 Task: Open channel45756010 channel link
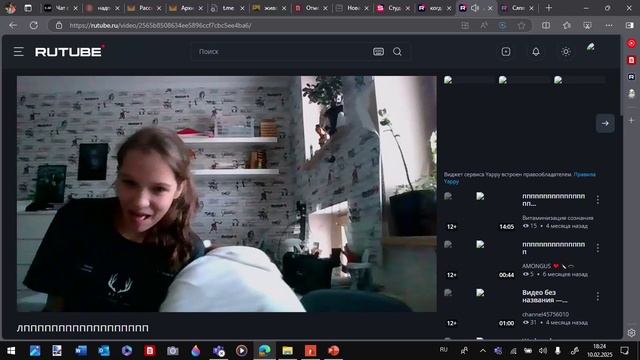click(545, 314)
